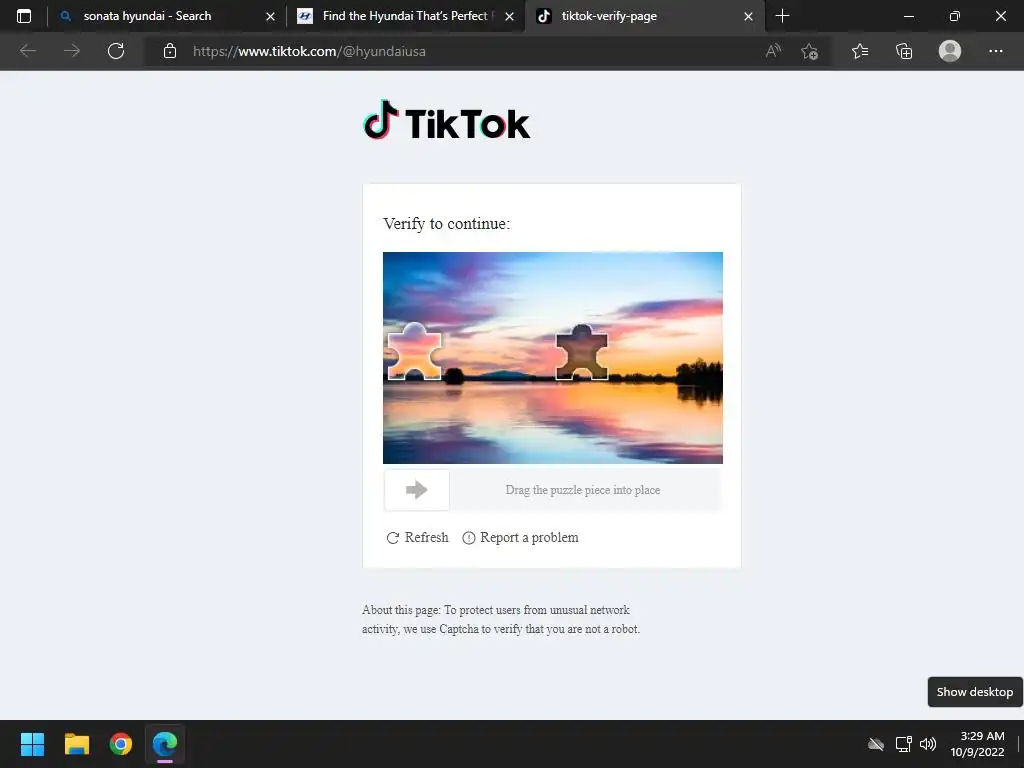Screen dimensions: 1024x768
Task: Click the address bar URL
Action: pyautogui.click(x=309, y=51)
